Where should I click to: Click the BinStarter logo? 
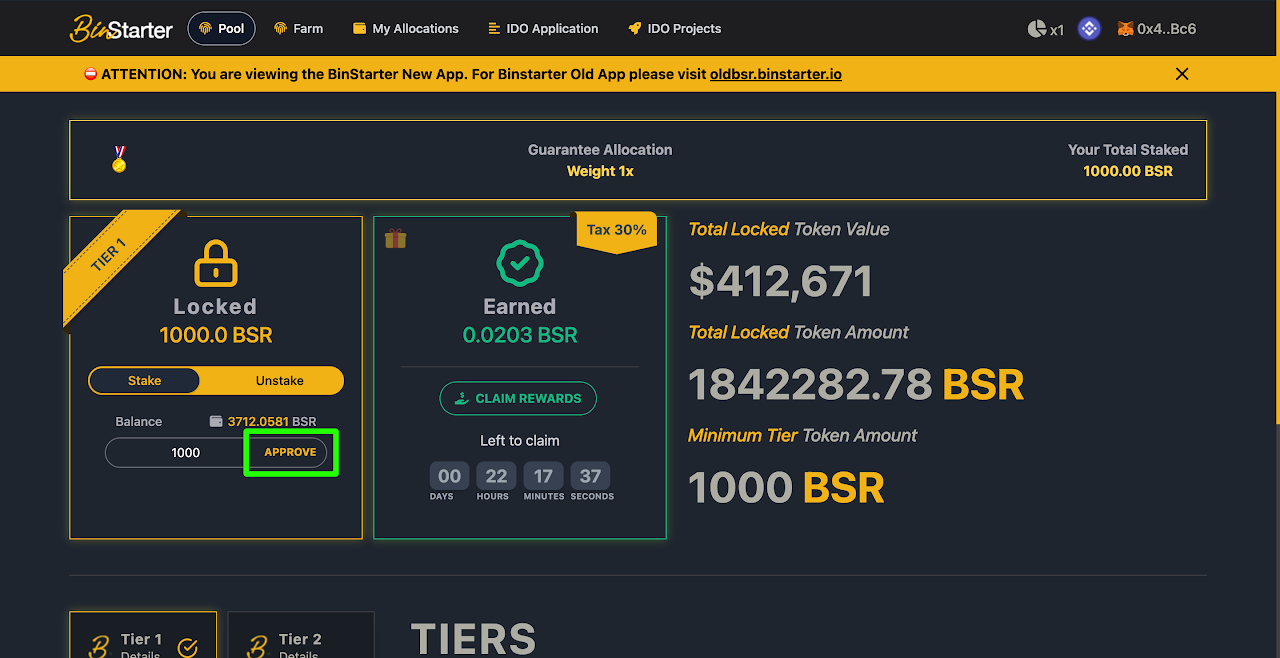pyautogui.click(x=121, y=28)
